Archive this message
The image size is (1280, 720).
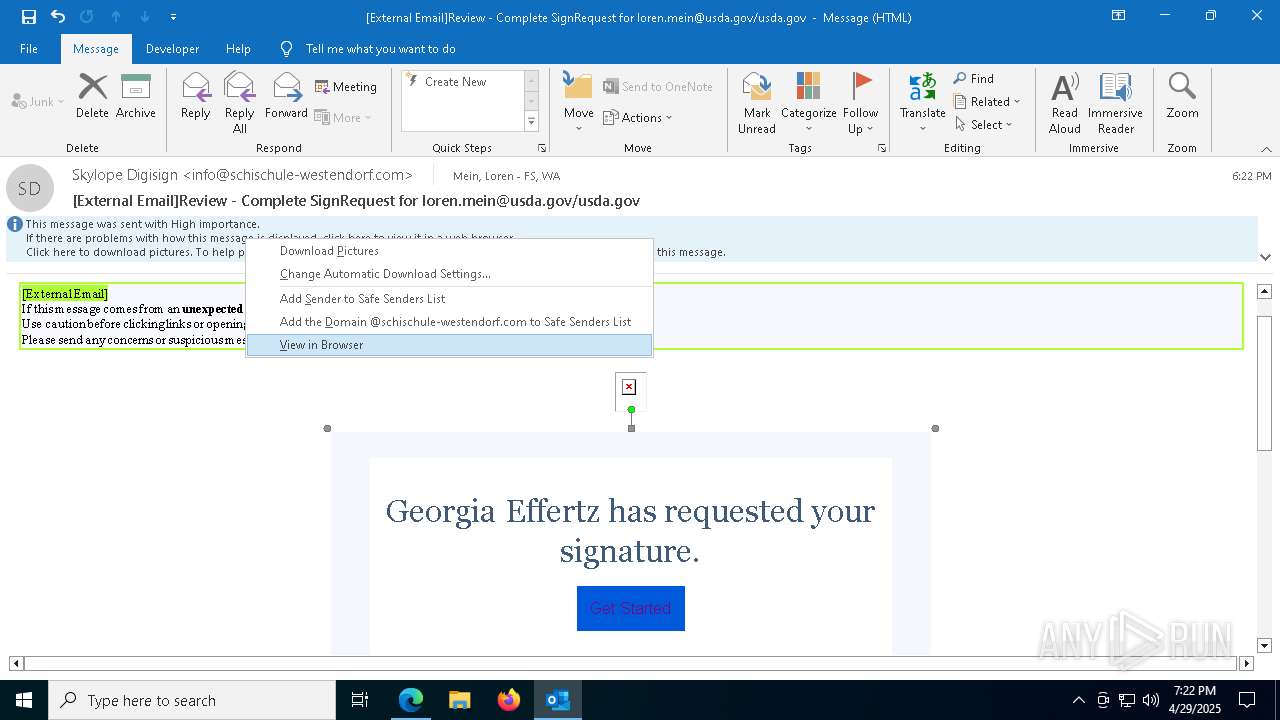click(x=136, y=96)
